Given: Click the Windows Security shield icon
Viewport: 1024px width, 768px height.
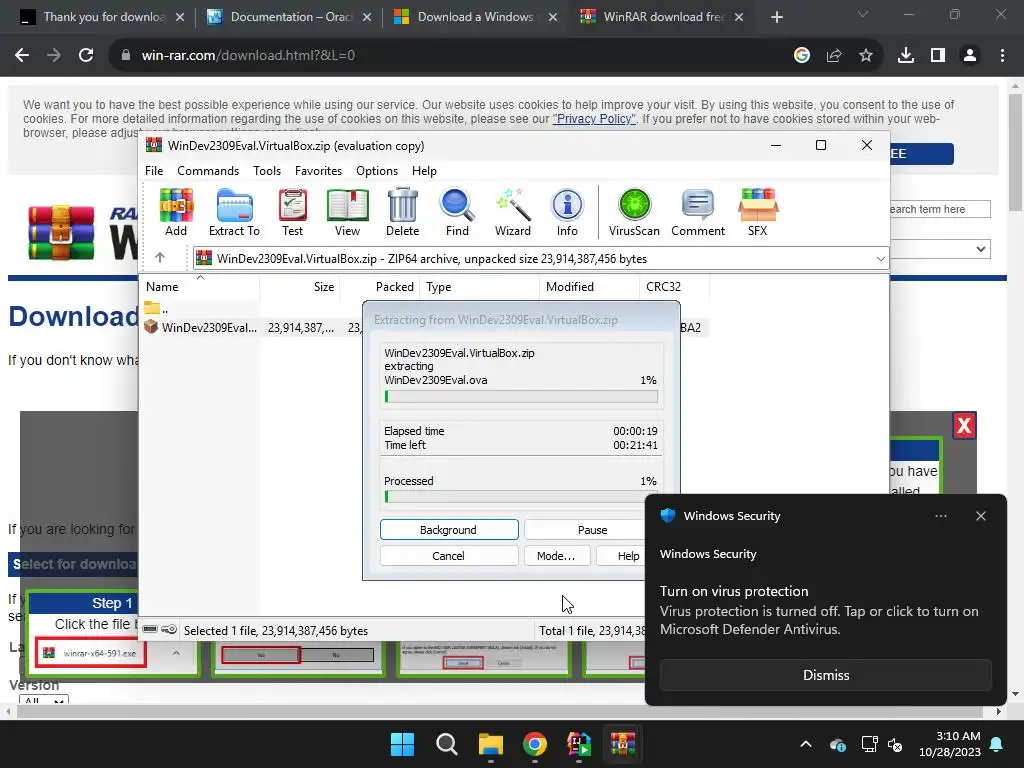Looking at the screenshot, I should 667,515.
